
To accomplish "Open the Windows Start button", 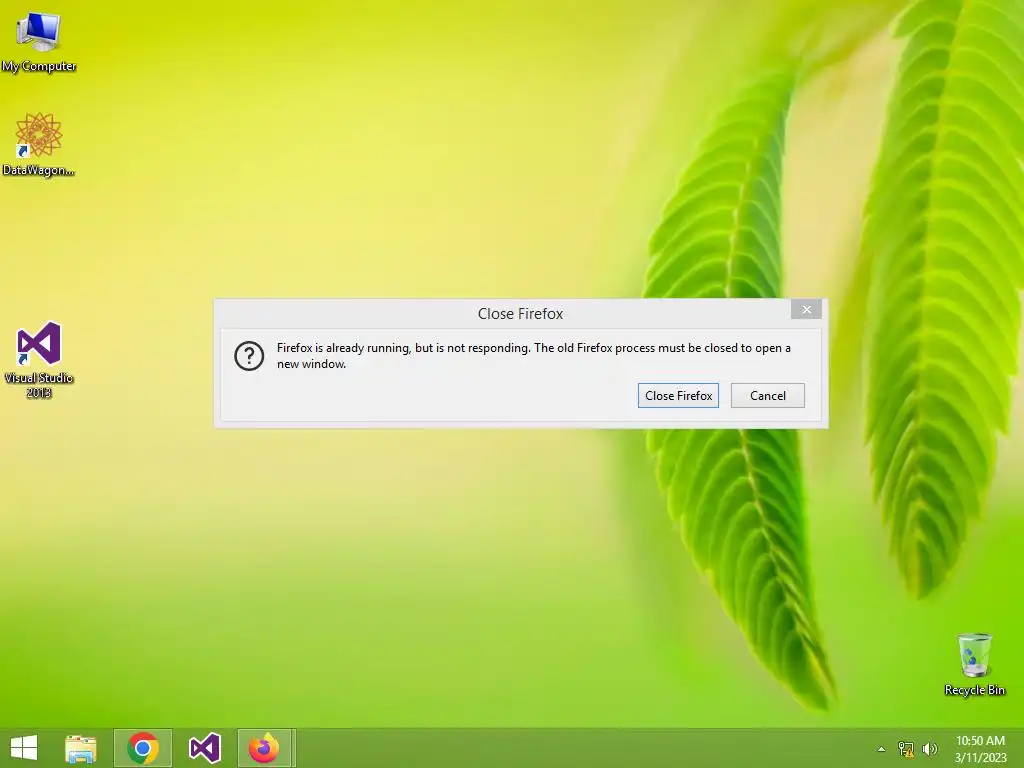I will (x=24, y=748).
